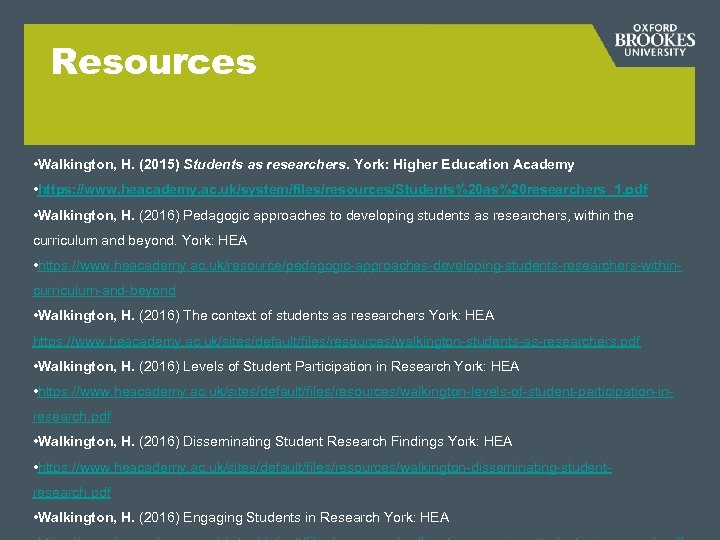
Task: Open the walkington-students-as-researchers.pdf link
Action: (x=337, y=341)
